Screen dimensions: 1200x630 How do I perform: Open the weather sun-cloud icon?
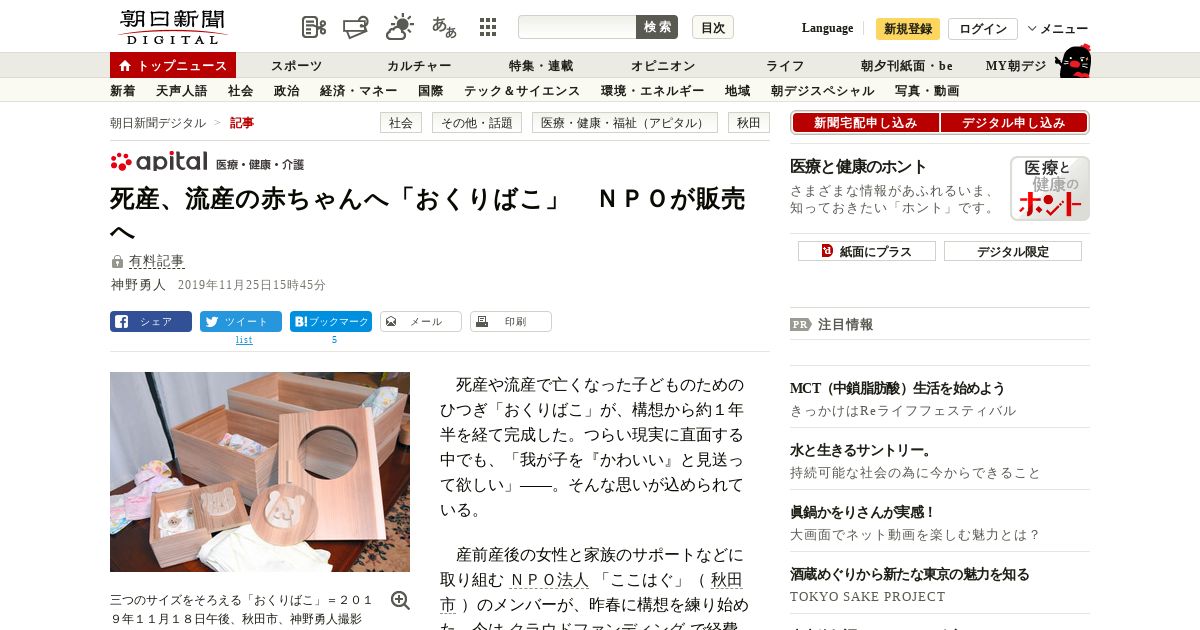pyautogui.click(x=400, y=27)
